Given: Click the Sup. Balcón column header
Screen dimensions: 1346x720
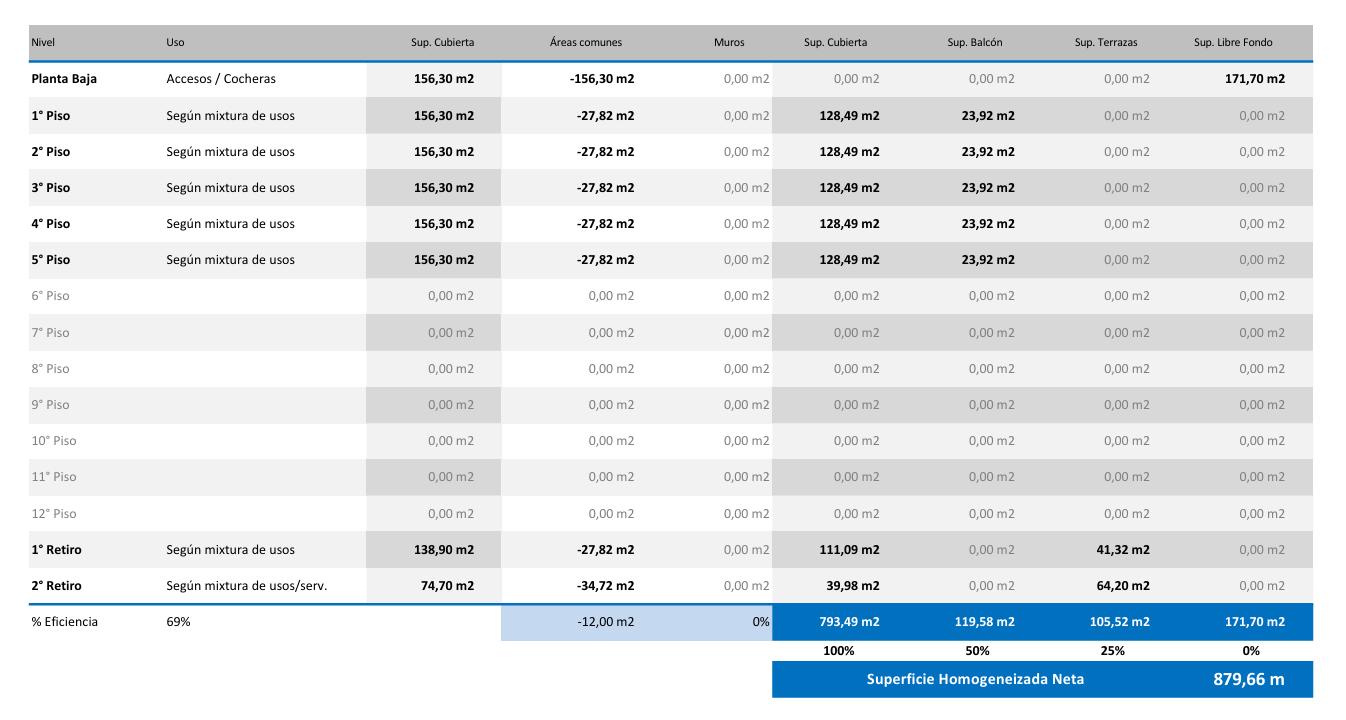Looking at the screenshot, I should pyautogui.click(x=974, y=43).
